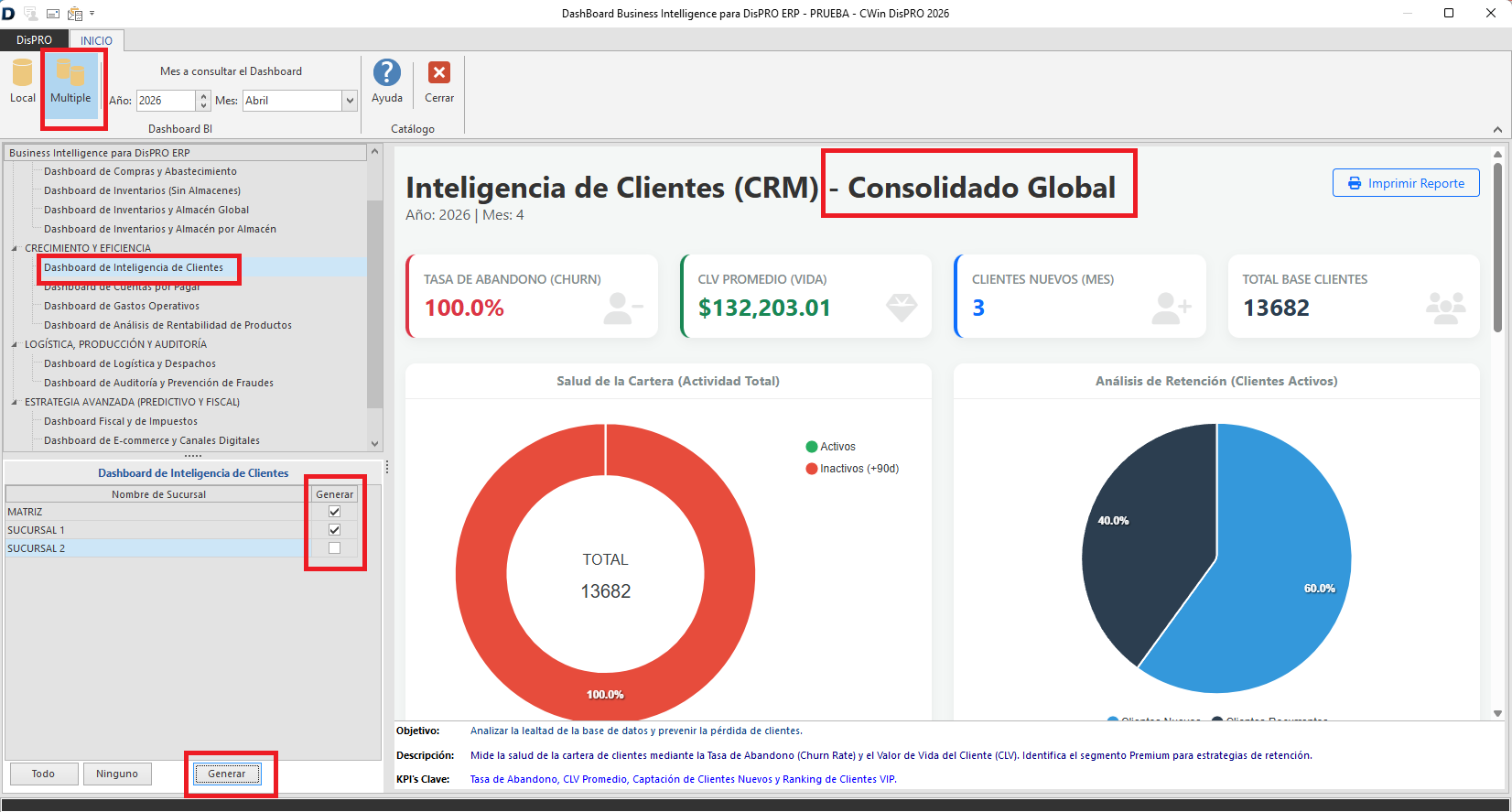Screen dimensions: 1512x812
Task: Click the Todo button
Action: tap(43, 774)
